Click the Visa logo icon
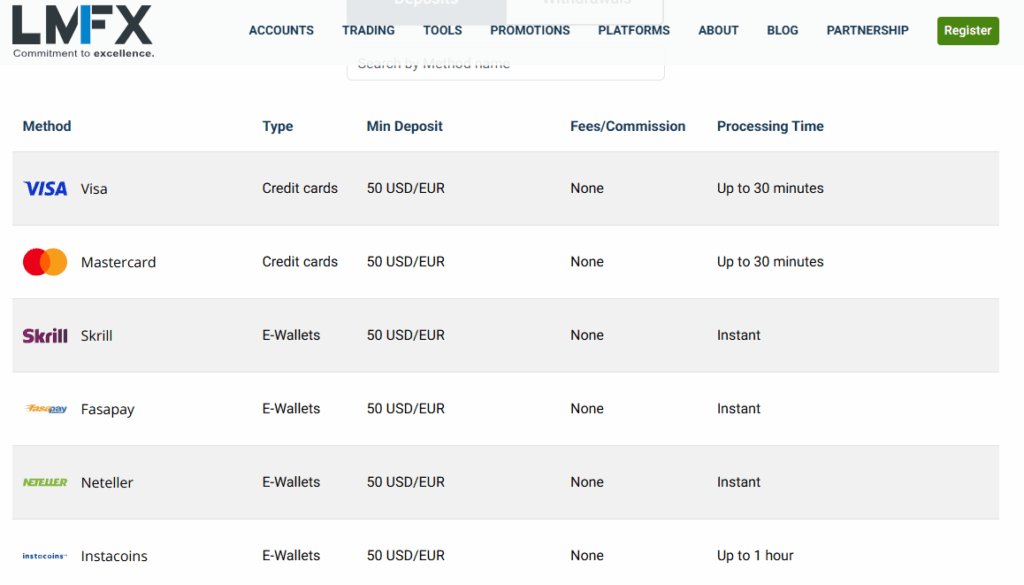 click(x=45, y=188)
